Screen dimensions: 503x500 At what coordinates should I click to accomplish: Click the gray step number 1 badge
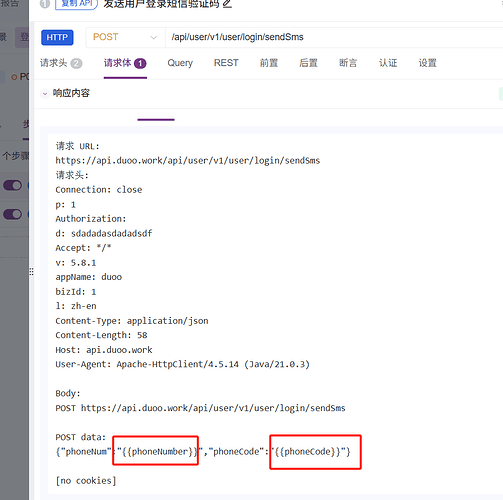(x=45, y=4)
